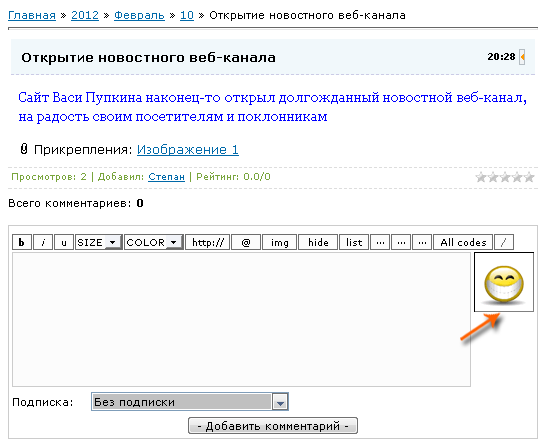The height and width of the screenshot is (446, 544).
Task: Insert email with the @ button
Action: pos(246,242)
